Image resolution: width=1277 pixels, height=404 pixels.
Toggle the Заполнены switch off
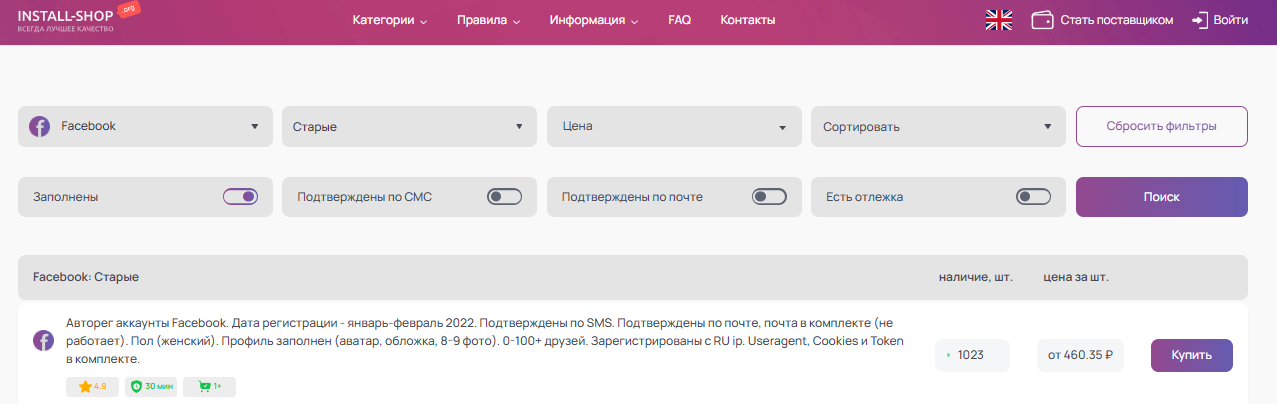click(x=240, y=197)
